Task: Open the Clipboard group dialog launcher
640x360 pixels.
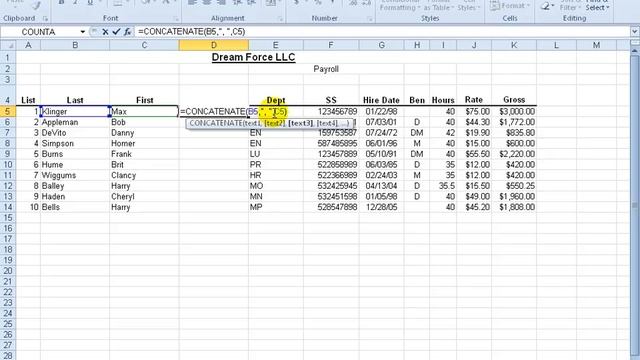Action: (x=45, y=19)
